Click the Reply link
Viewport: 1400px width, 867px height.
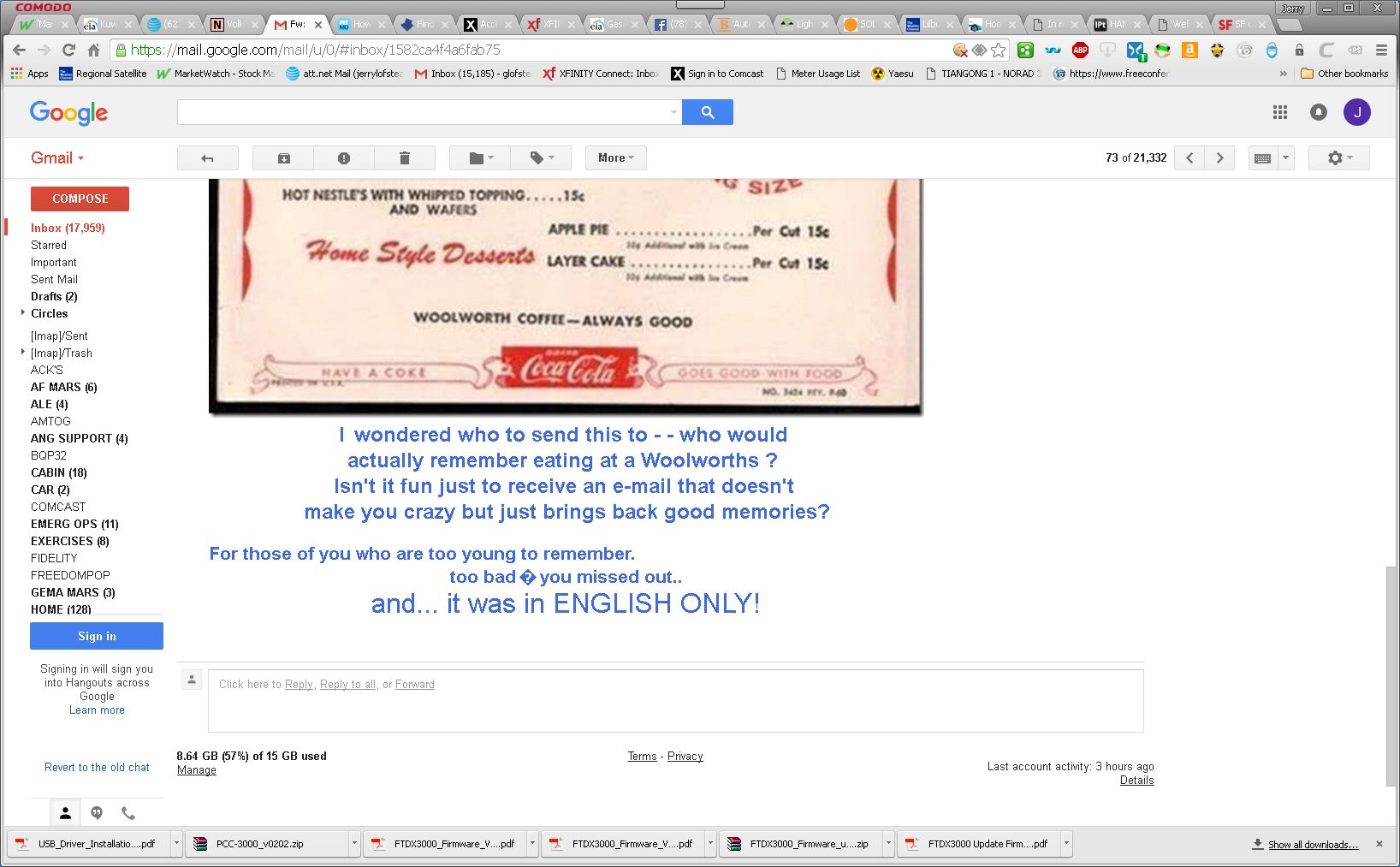coord(299,685)
